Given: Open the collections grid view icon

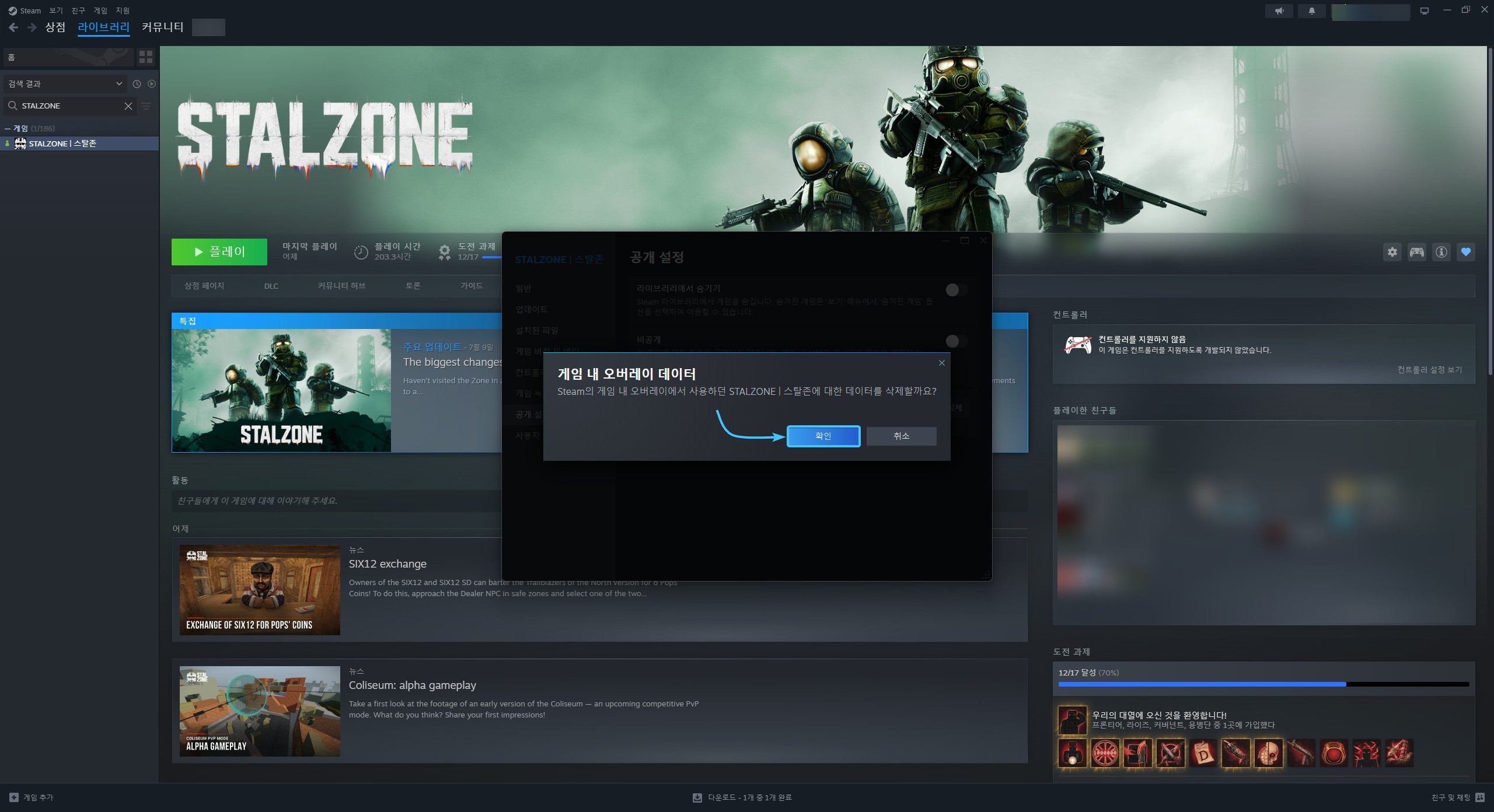Looking at the screenshot, I should tap(146, 57).
